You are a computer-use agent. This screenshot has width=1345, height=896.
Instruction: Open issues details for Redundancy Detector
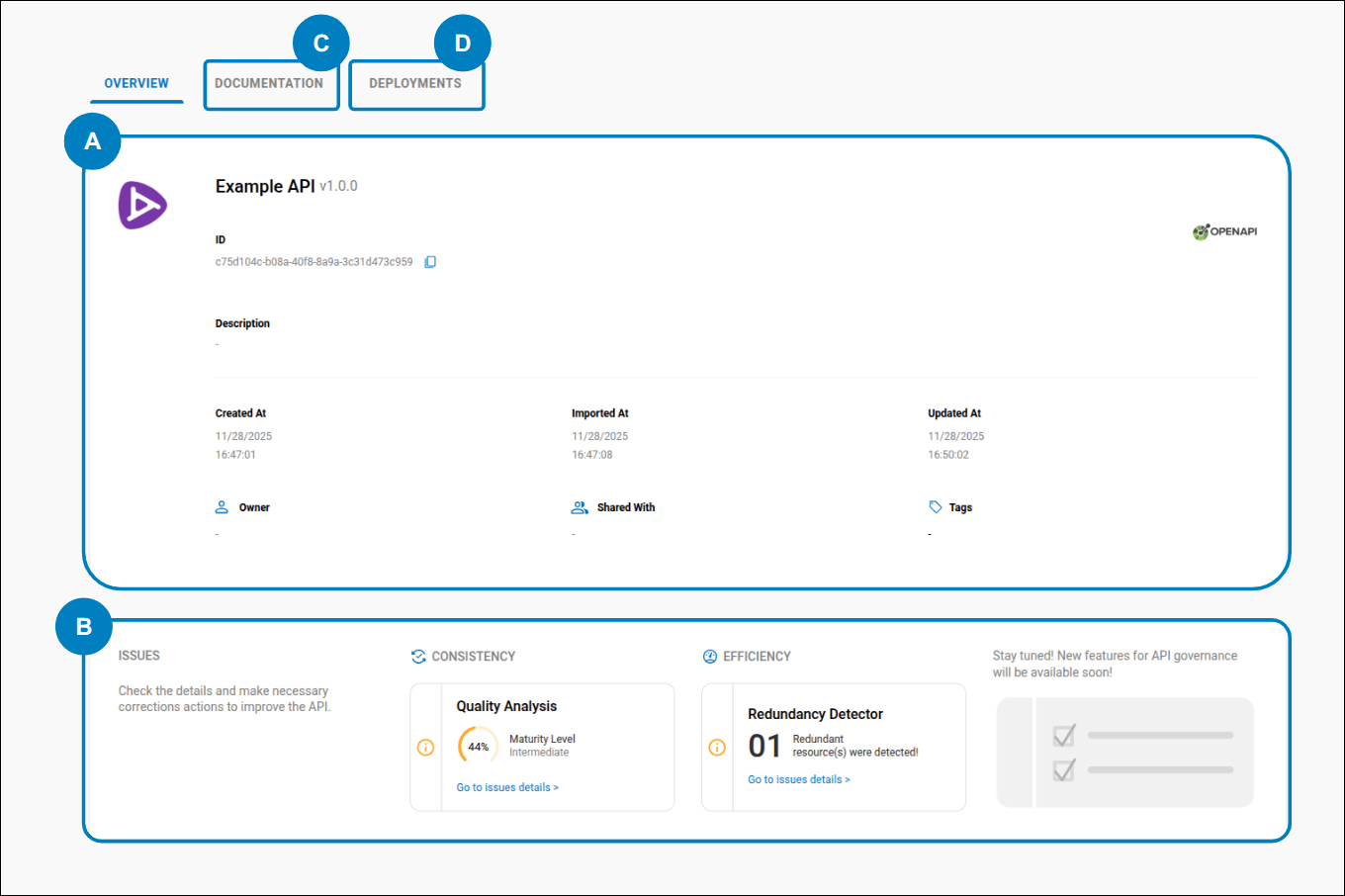point(798,778)
